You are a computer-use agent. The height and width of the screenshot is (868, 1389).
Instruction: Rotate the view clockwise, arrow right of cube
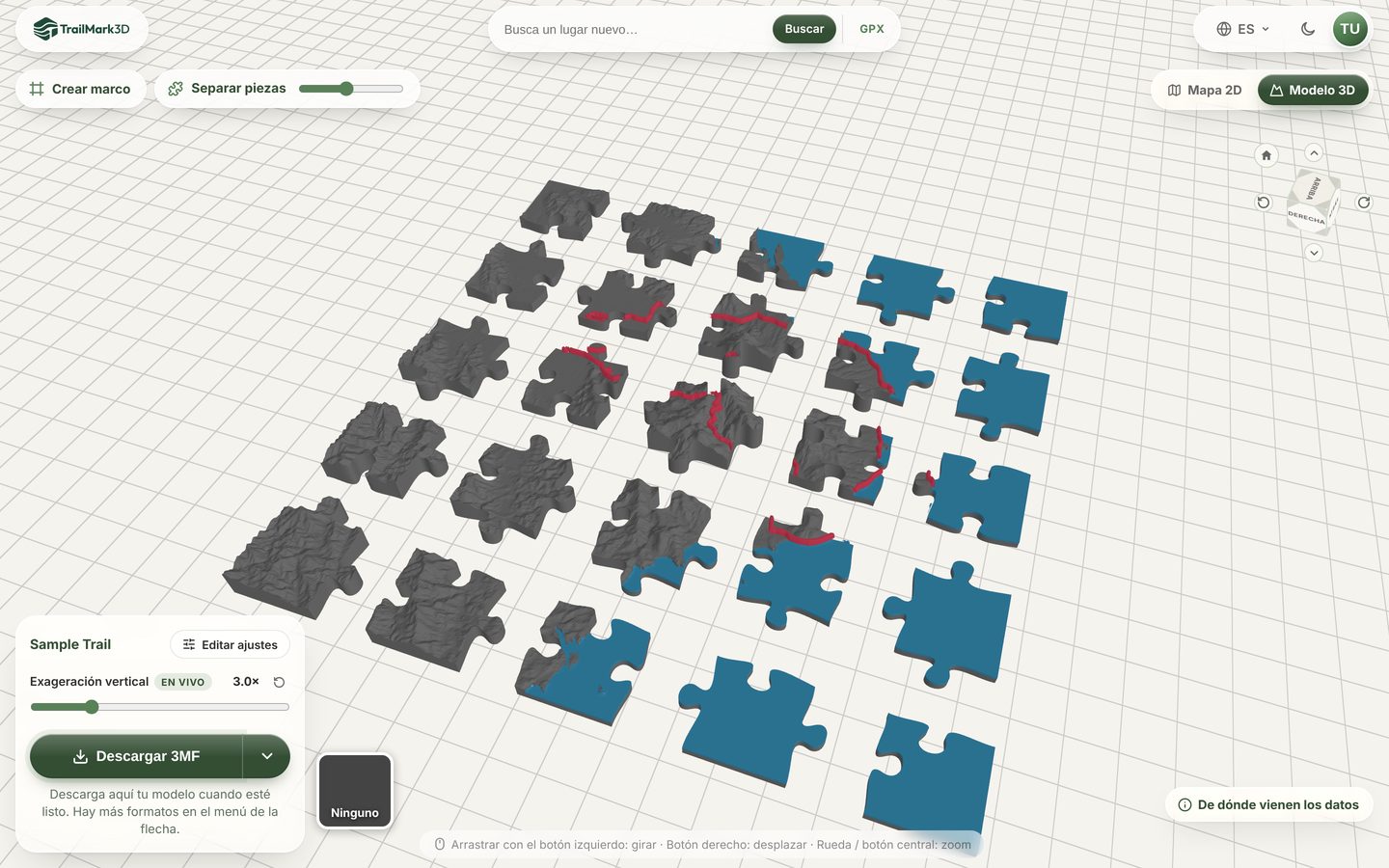point(1364,203)
